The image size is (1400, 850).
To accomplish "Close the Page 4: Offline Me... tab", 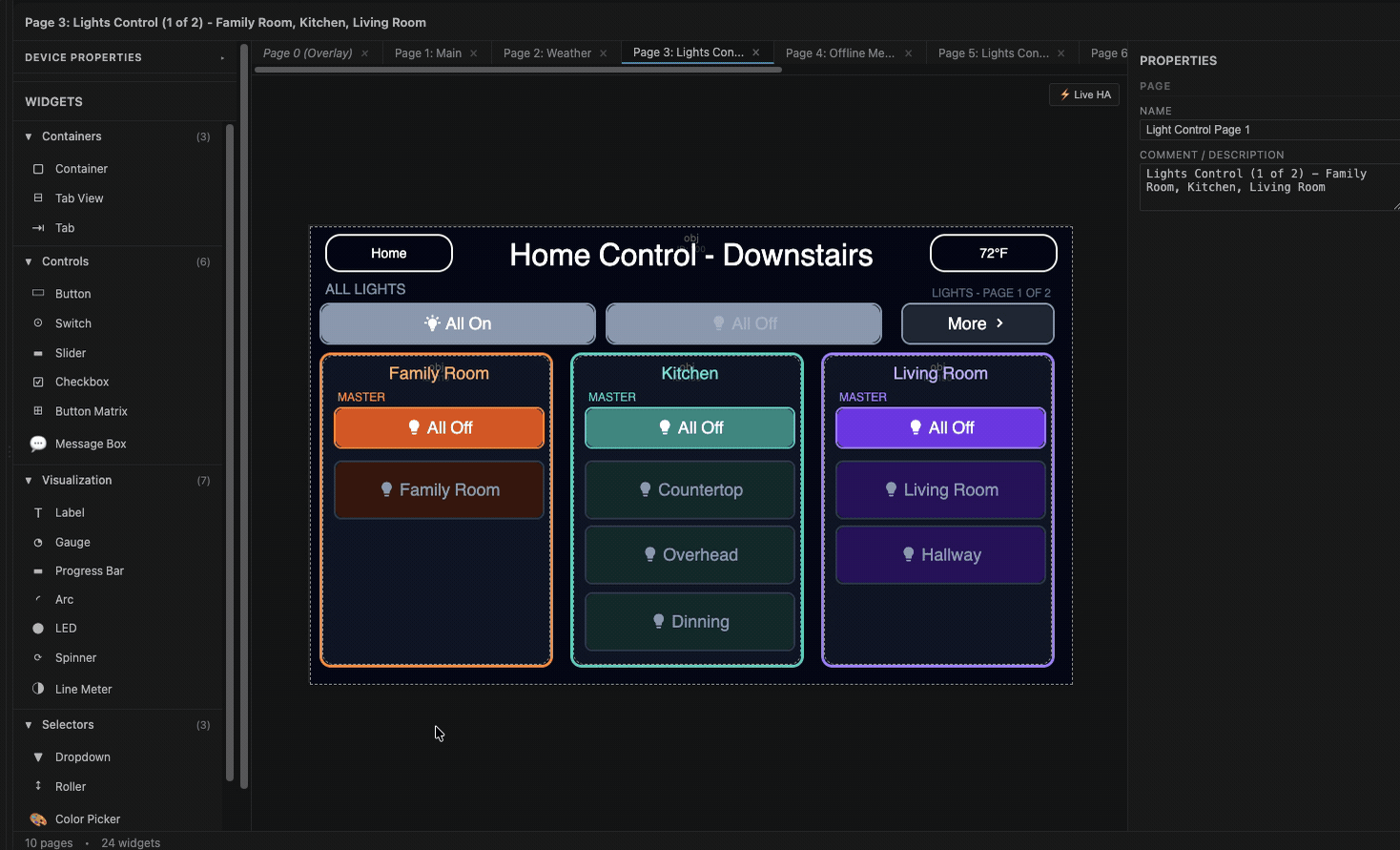I will tap(908, 53).
